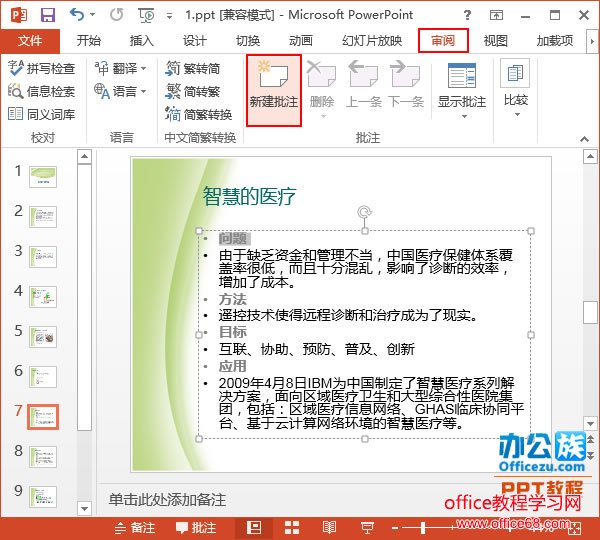
Task: Expand the 显示批注 dropdown arrow
Action: [464, 116]
